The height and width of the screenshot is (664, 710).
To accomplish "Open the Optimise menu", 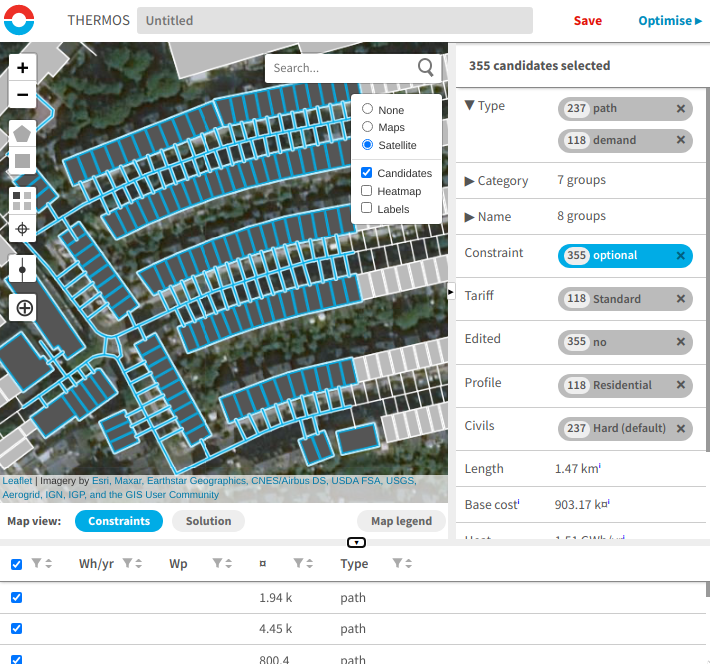I will pos(670,20).
